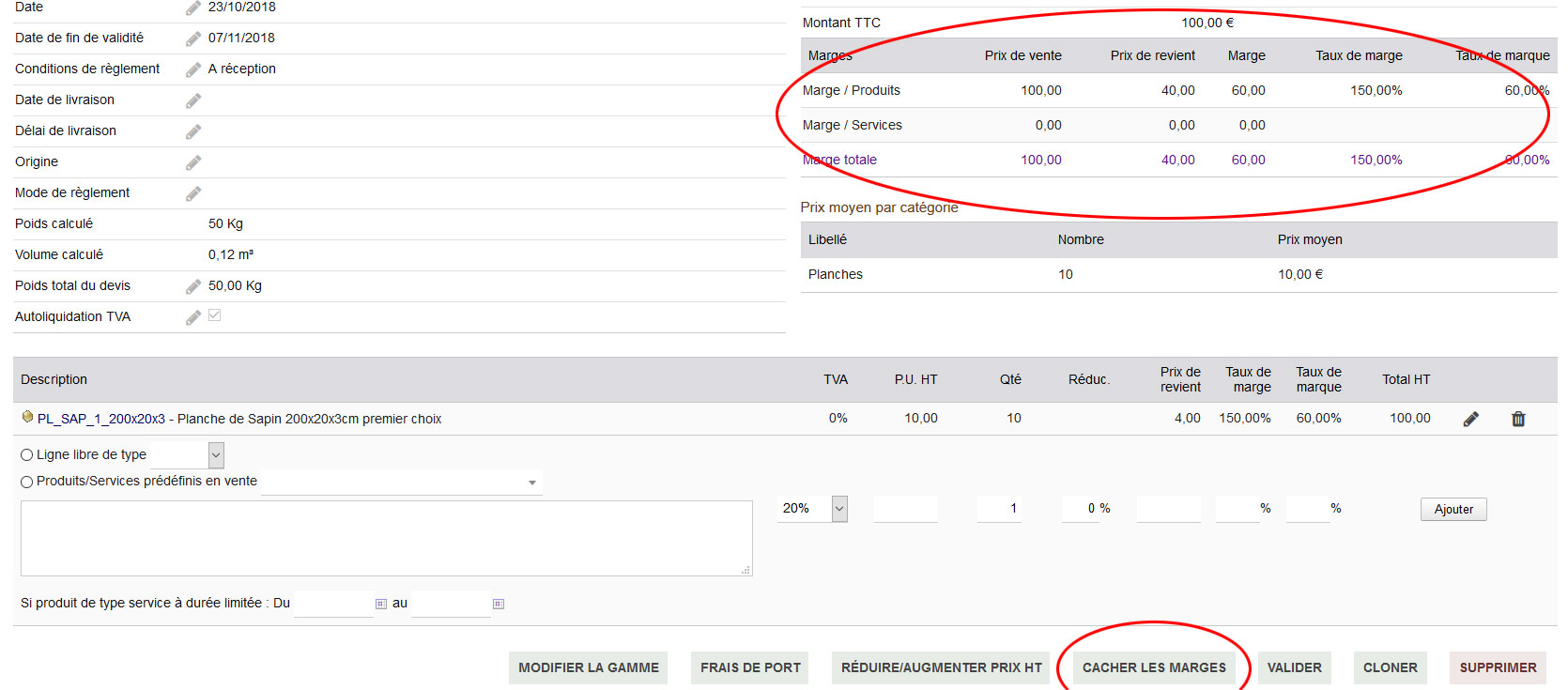The height and width of the screenshot is (690, 1568).
Task: Select the 'Ligne libre de type' radio button
Action: [x=27, y=455]
